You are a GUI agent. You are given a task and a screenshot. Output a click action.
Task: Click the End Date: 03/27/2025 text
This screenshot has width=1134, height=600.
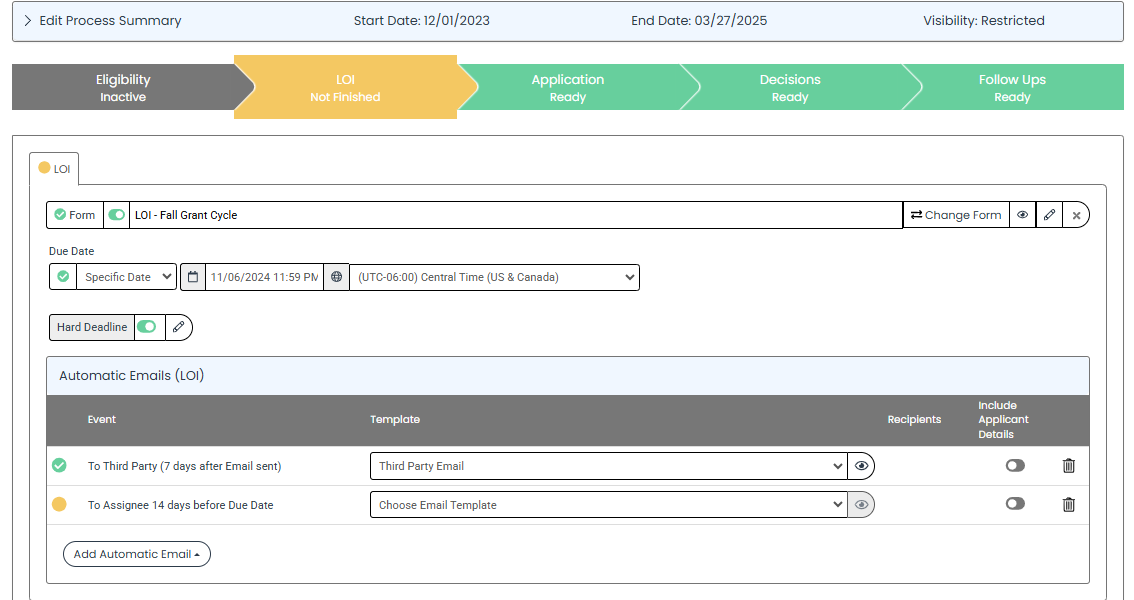(699, 21)
